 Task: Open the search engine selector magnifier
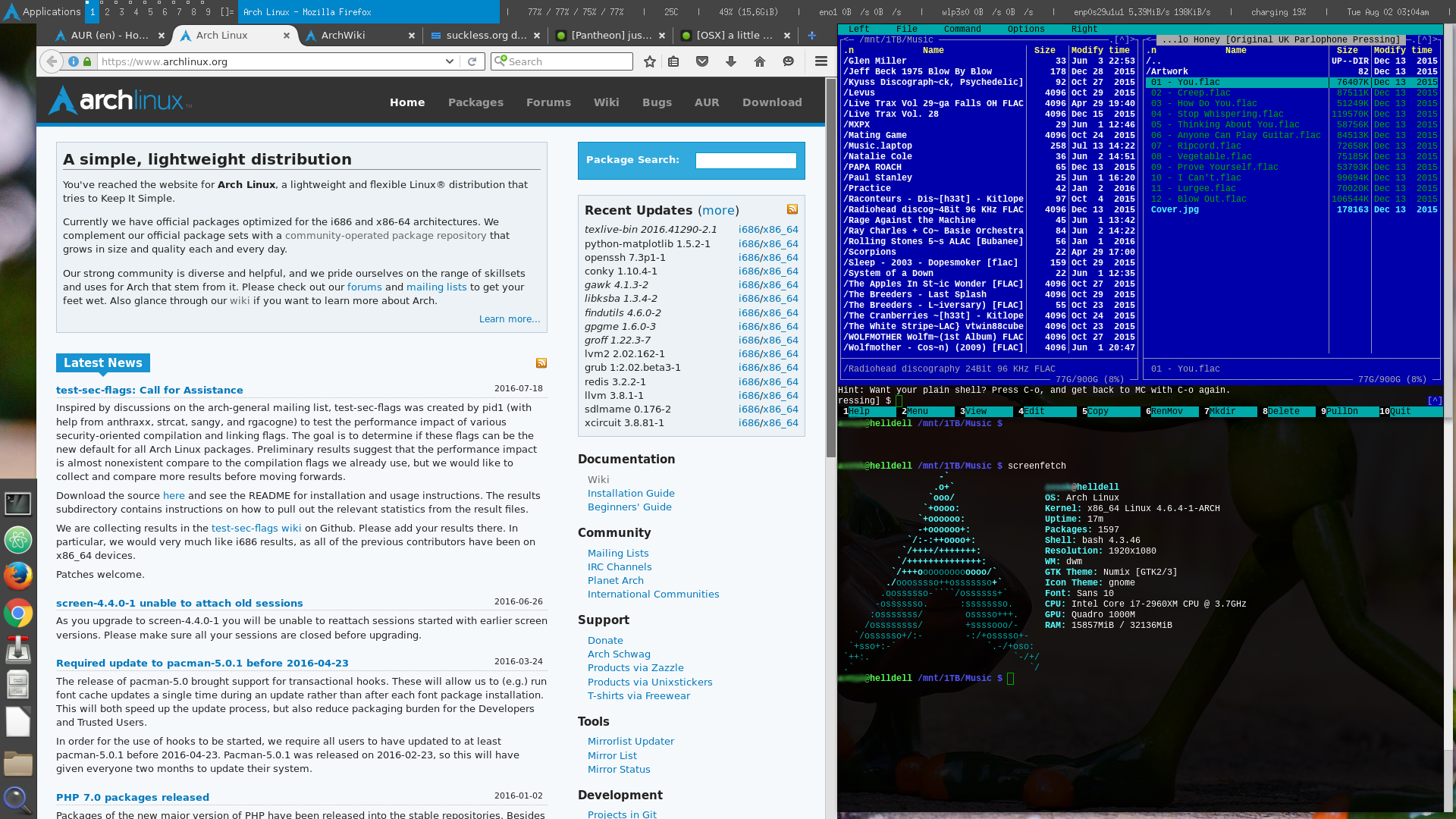pyautogui.click(x=500, y=61)
